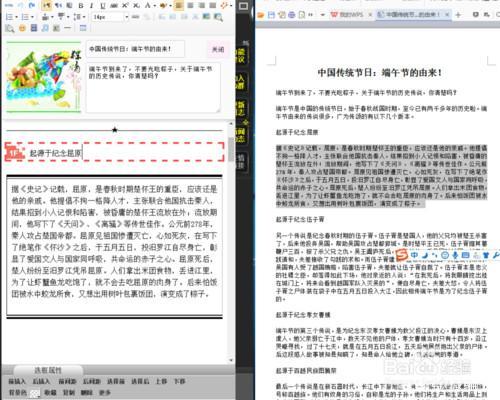500x400 pixels.
Task: Save the document in the WPS toolbar
Action: pos(271,15)
